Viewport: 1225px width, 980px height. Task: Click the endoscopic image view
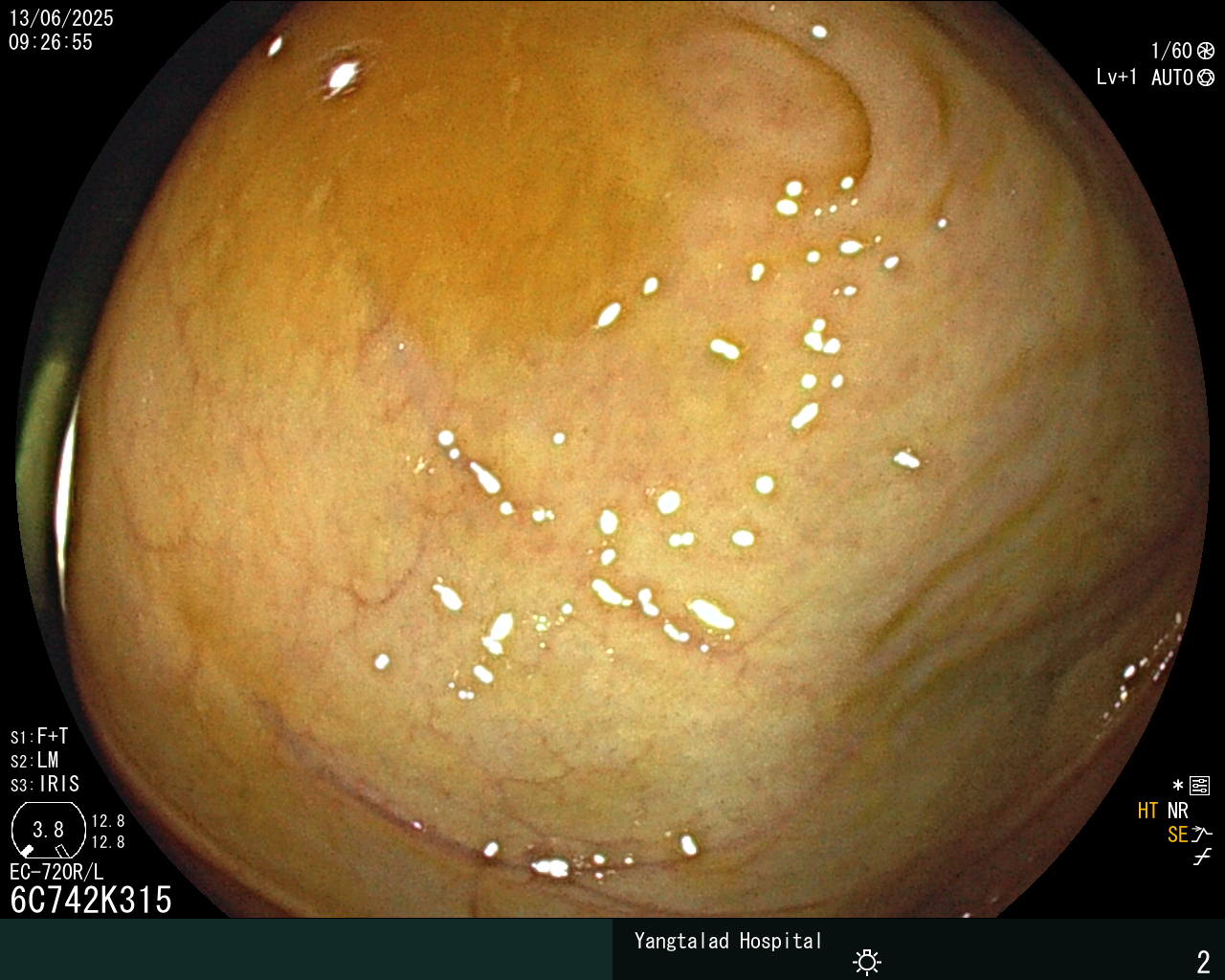coord(612,459)
